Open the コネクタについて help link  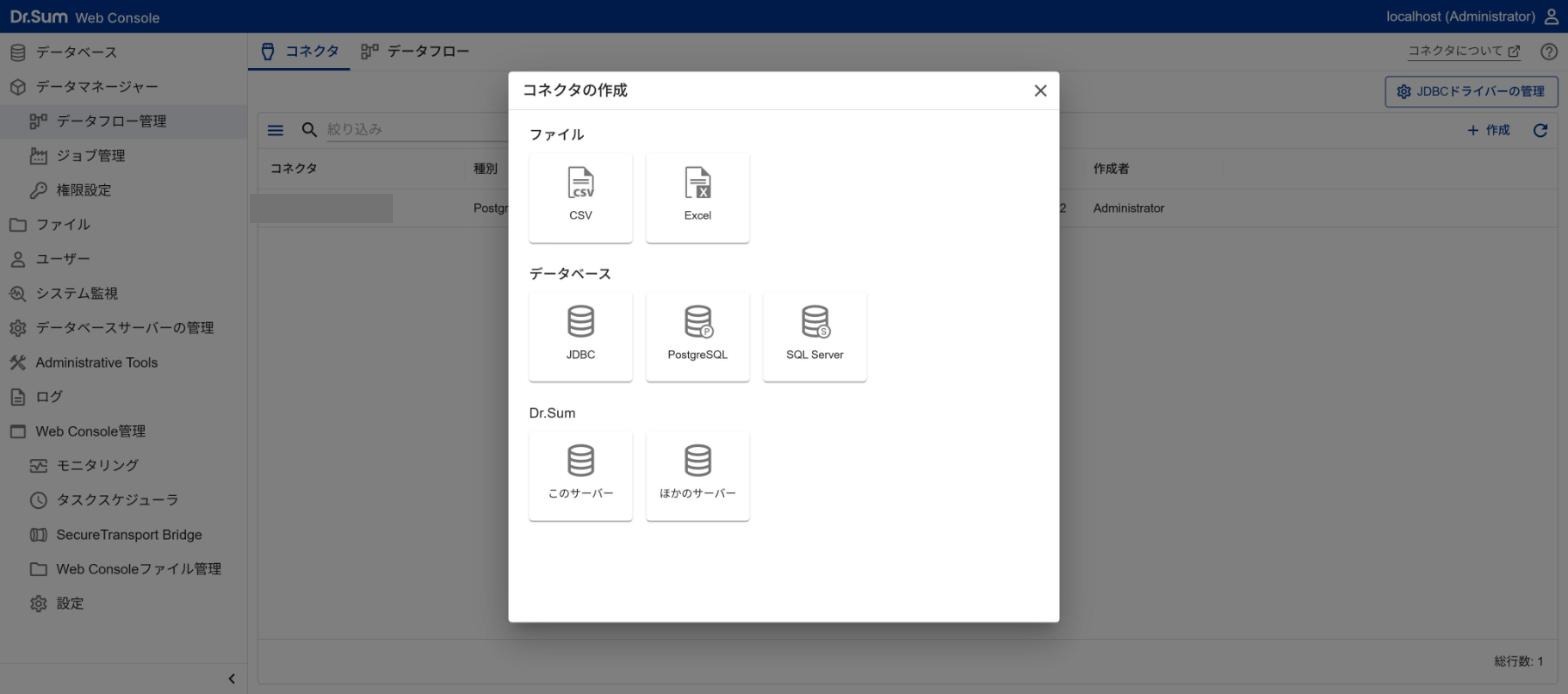tap(1463, 51)
